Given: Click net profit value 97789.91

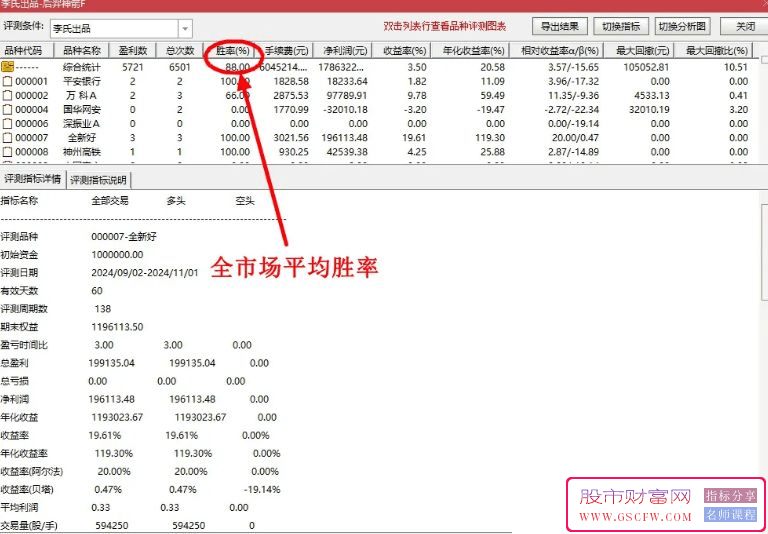Looking at the screenshot, I should [x=345, y=96].
